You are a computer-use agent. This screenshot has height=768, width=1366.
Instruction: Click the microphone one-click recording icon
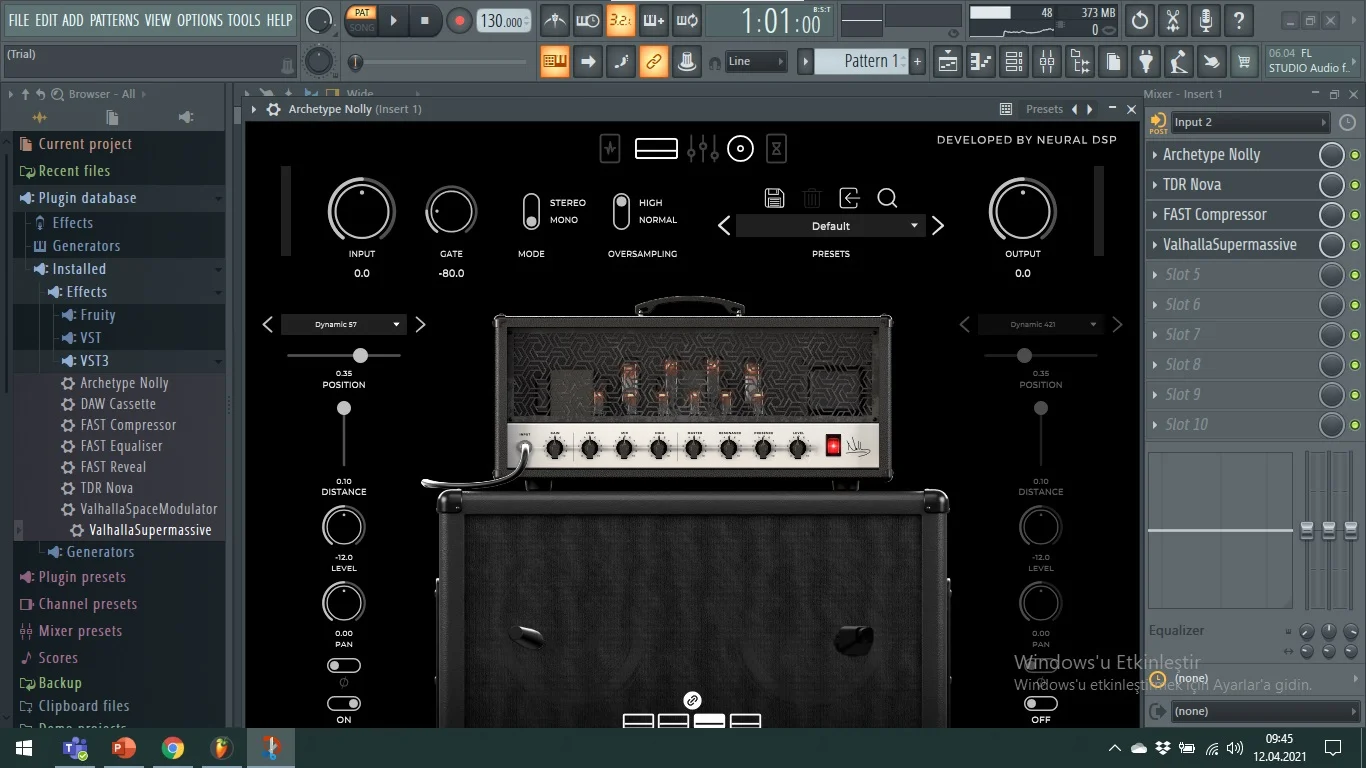(x=1206, y=20)
